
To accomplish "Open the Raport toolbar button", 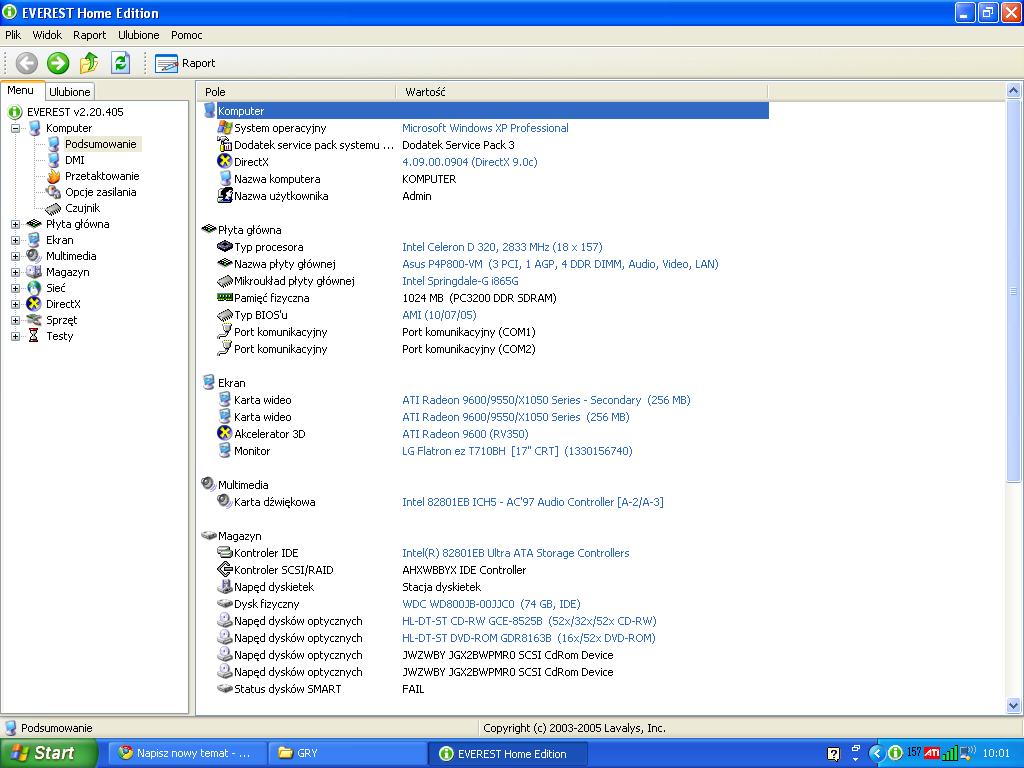I will [x=185, y=63].
